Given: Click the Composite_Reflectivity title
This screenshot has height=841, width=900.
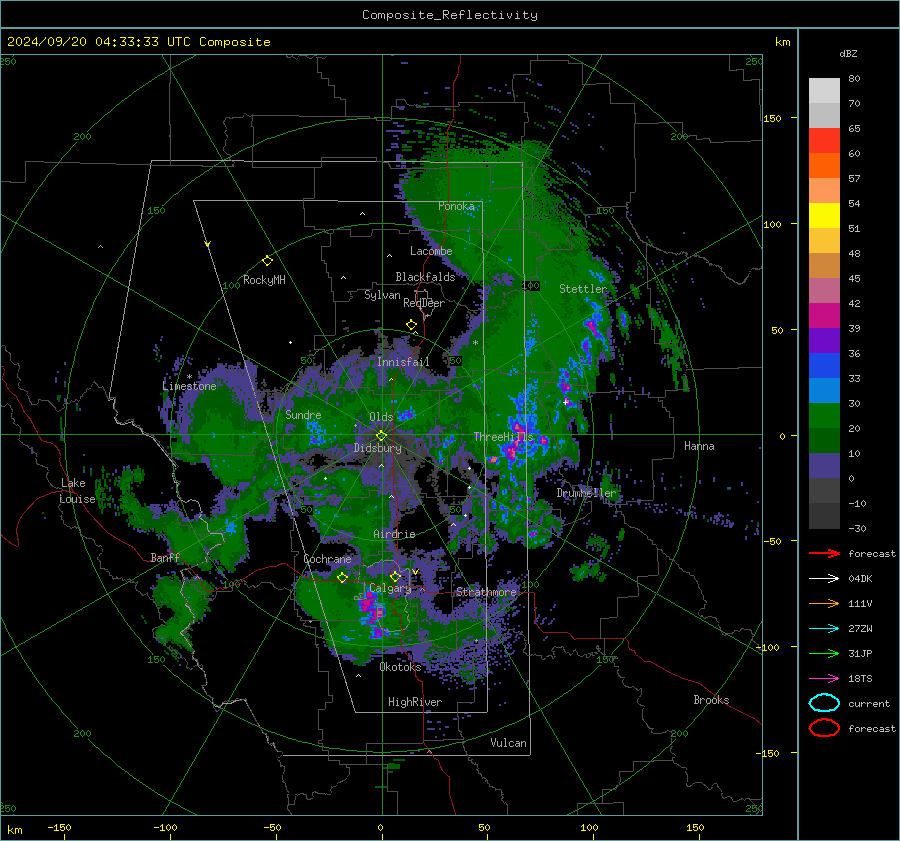Looking at the screenshot, I should [x=450, y=15].
